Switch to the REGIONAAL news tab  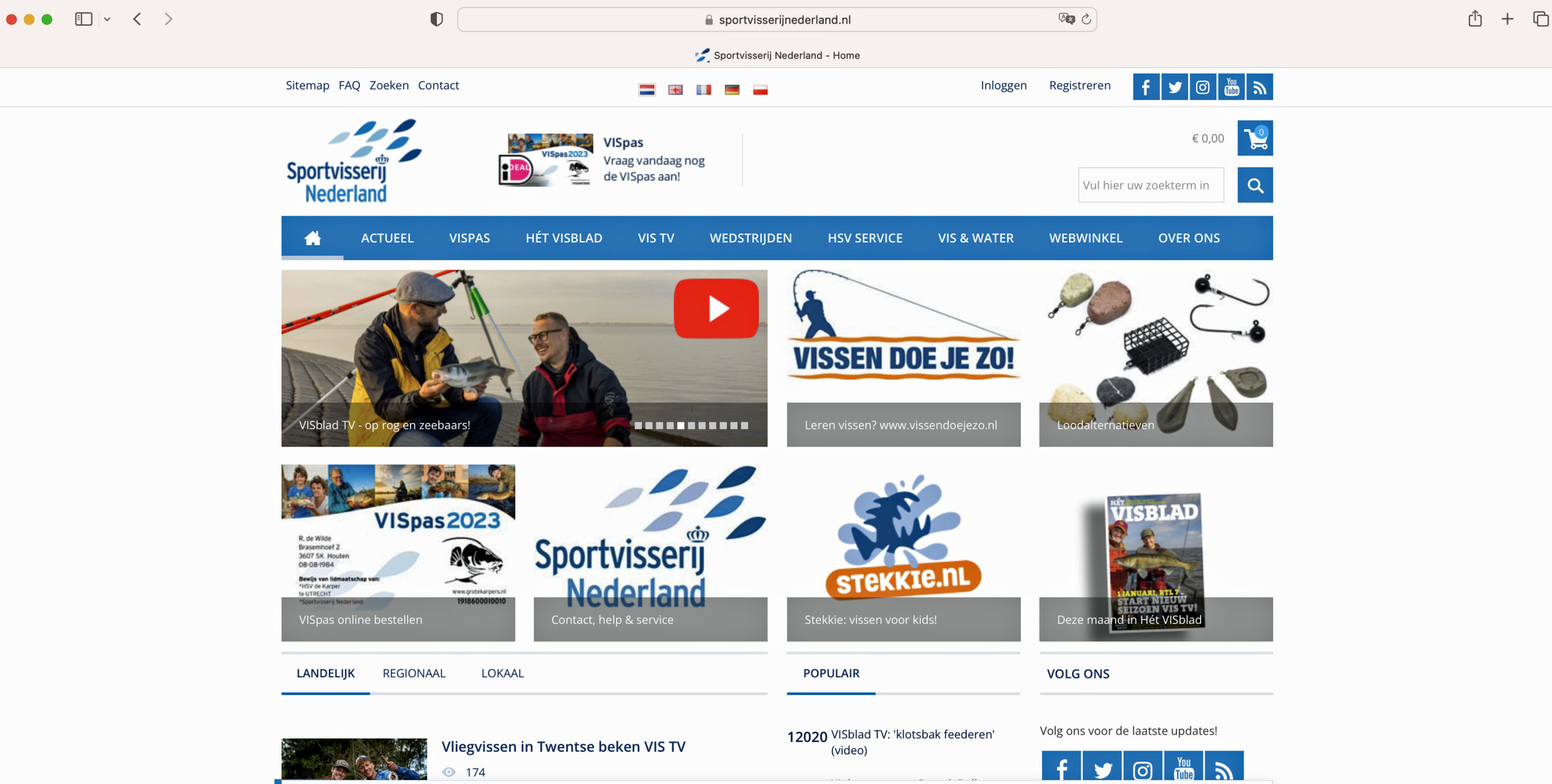coord(414,673)
